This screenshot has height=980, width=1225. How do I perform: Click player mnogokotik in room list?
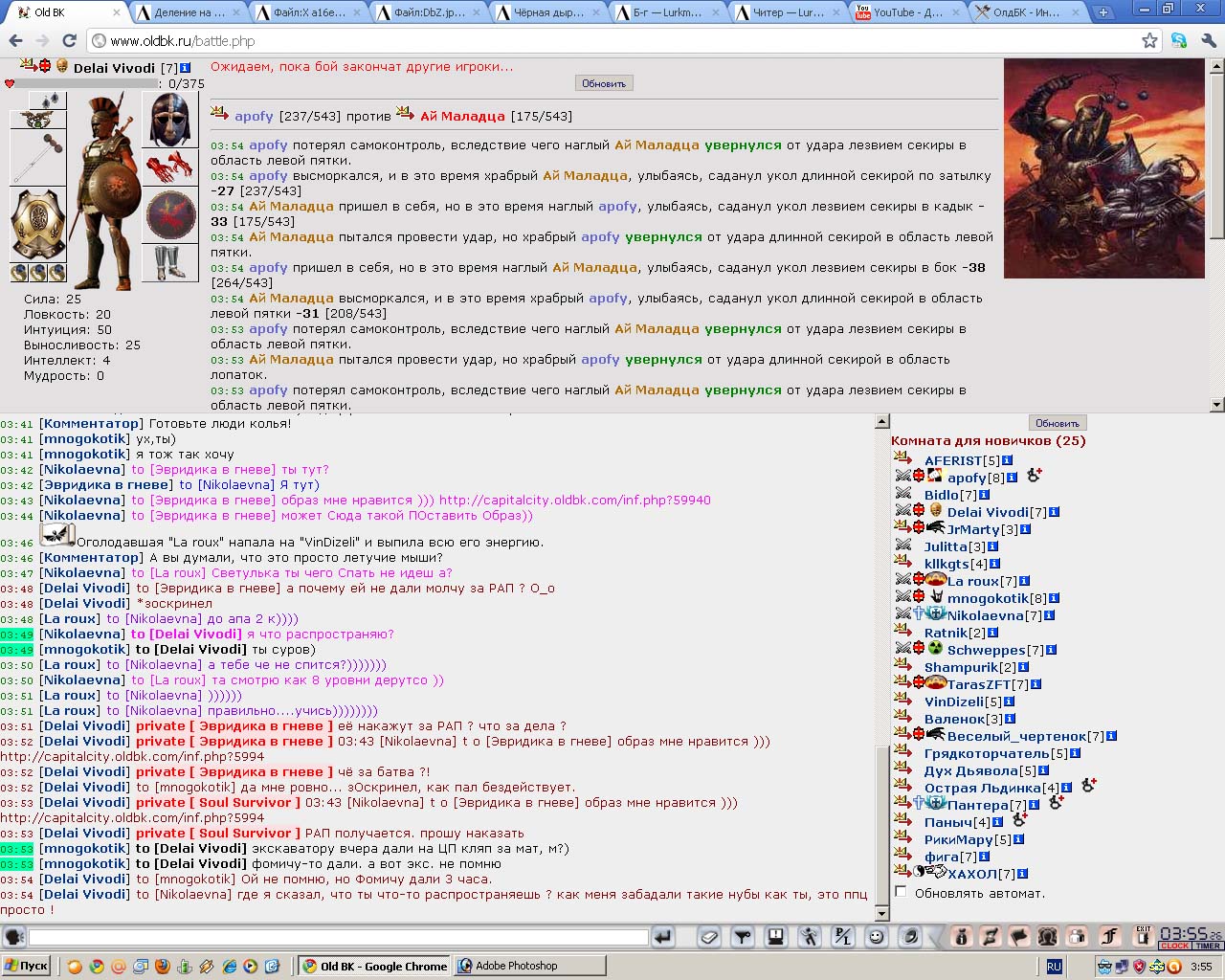pyautogui.click(x=988, y=598)
